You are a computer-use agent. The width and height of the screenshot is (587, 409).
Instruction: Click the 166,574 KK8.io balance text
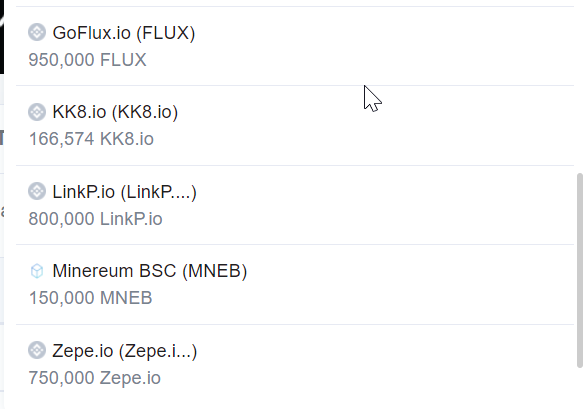click(91, 139)
